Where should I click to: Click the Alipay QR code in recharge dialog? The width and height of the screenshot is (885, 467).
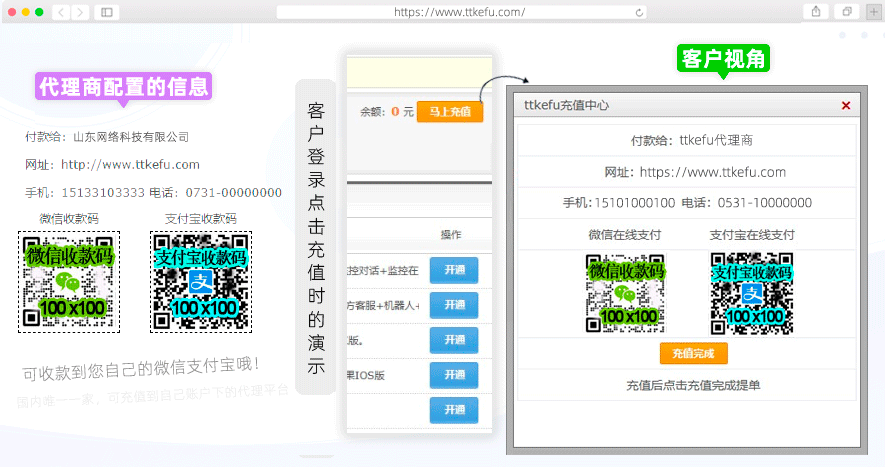pyautogui.click(x=752, y=294)
